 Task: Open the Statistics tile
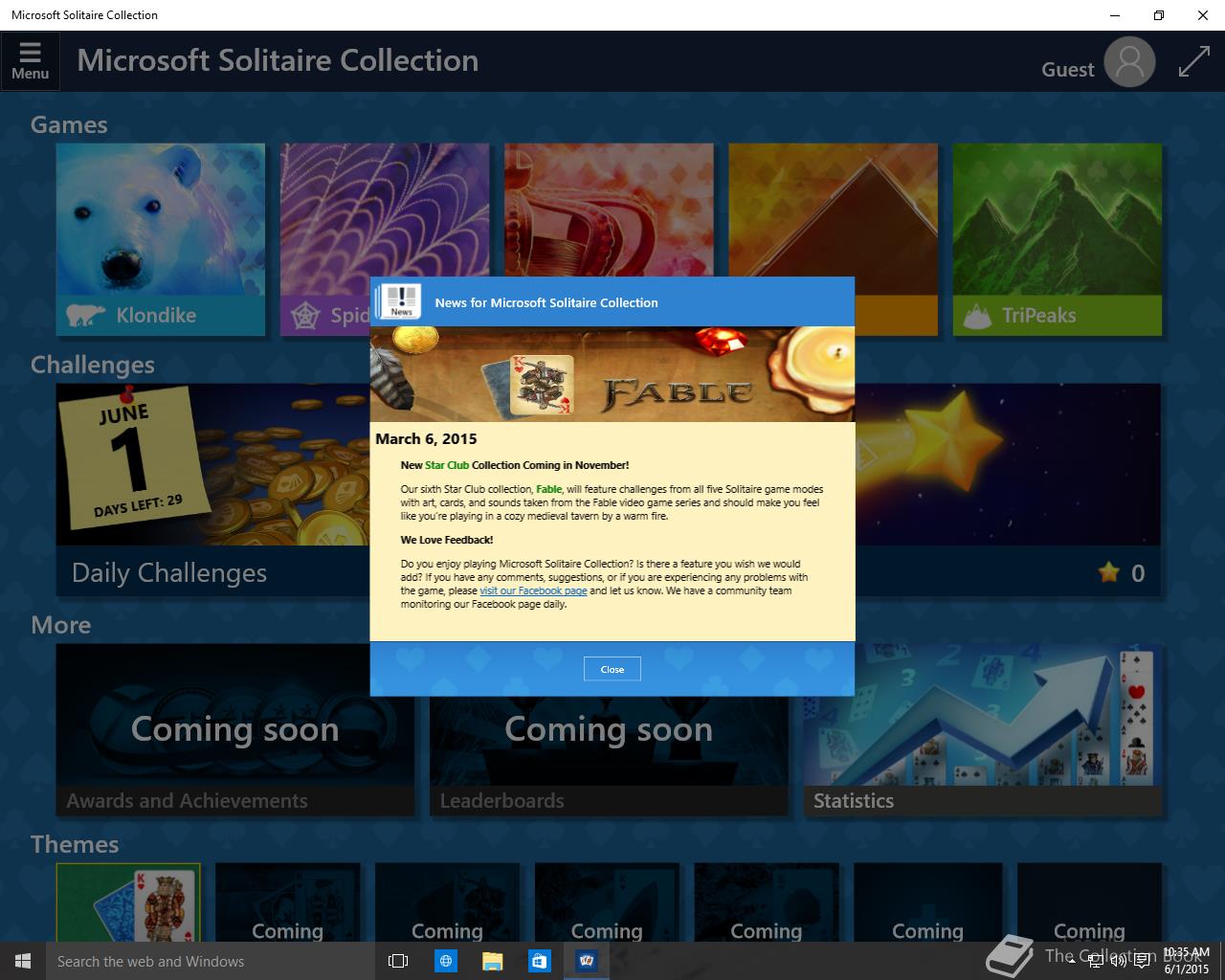(x=983, y=731)
